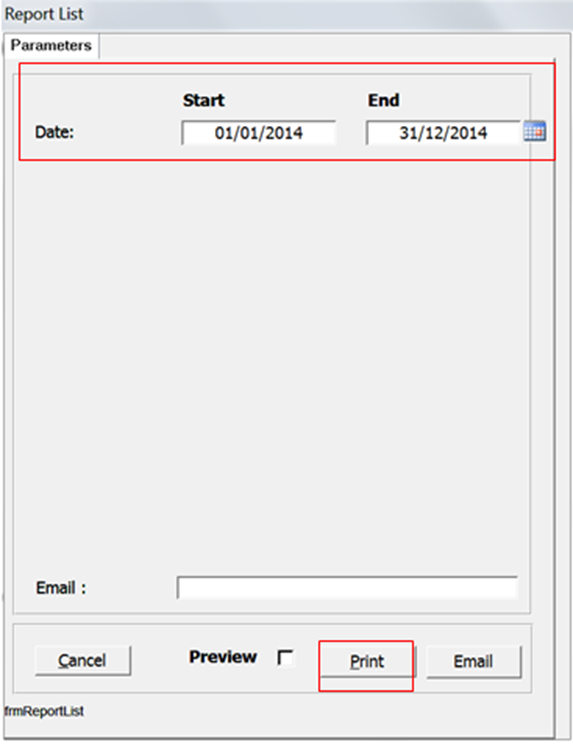Open the calendar picker beside End date
This screenshot has height=745, width=573.
coord(535,132)
